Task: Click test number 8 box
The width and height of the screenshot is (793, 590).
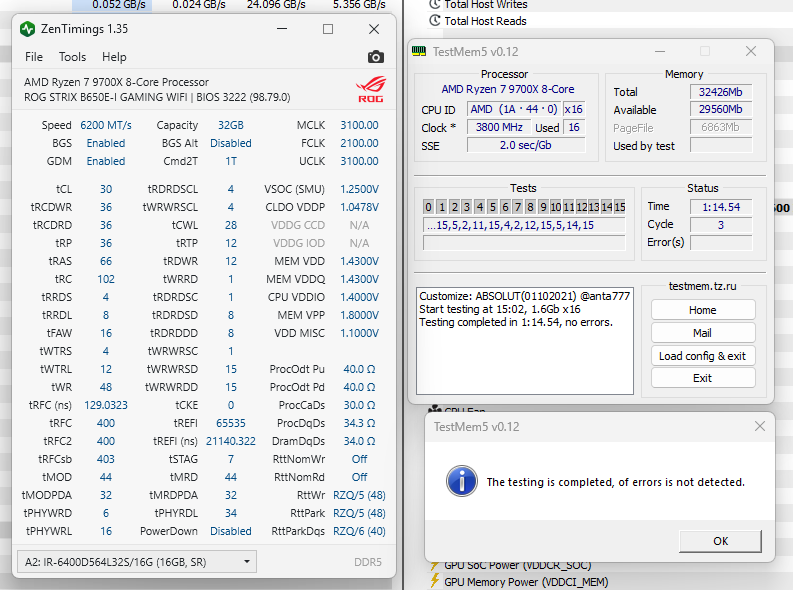Action: point(530,206)
